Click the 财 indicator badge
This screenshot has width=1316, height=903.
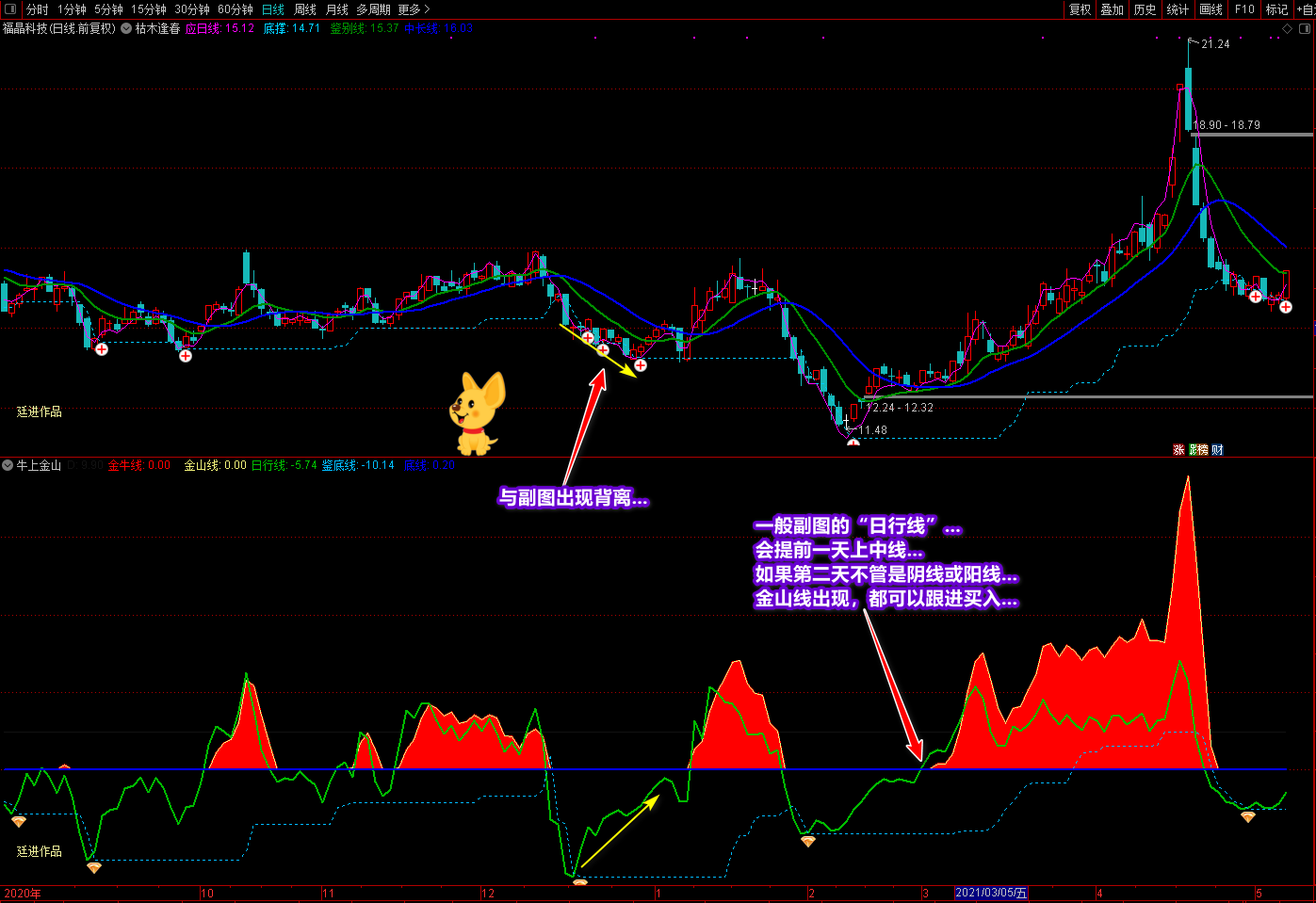click(x=1217, y=450)
